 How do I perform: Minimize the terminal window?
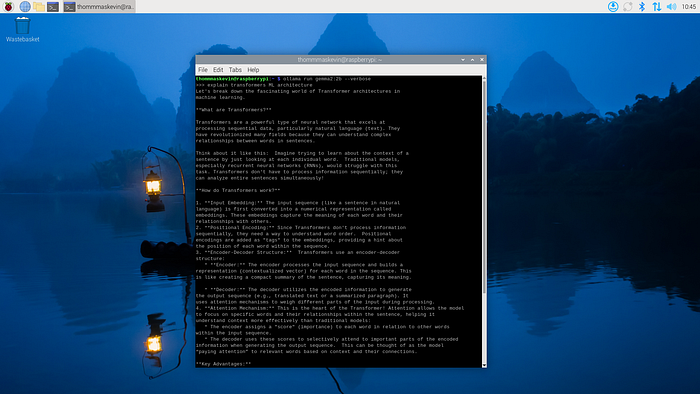coord(463,59)
